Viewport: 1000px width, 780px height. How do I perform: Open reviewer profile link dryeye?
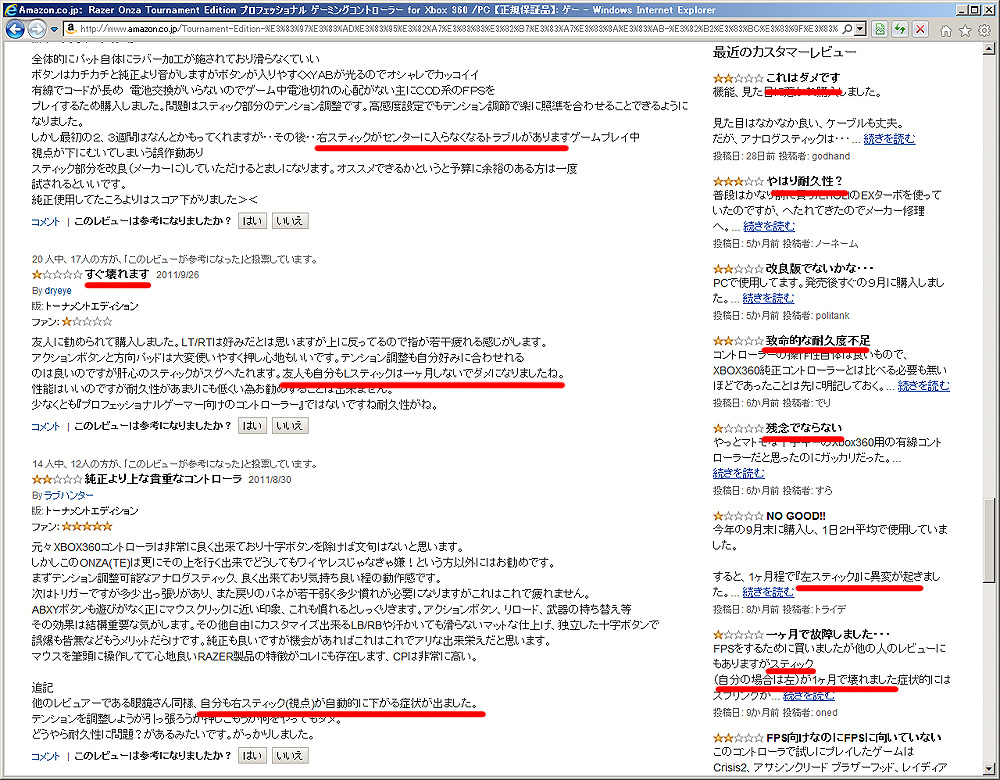coord(58,290)
